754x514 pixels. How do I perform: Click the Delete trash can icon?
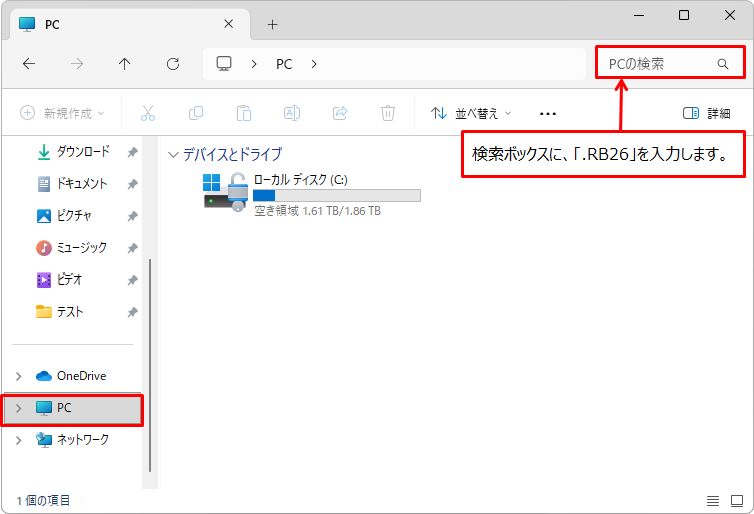(x=388, y=113)
